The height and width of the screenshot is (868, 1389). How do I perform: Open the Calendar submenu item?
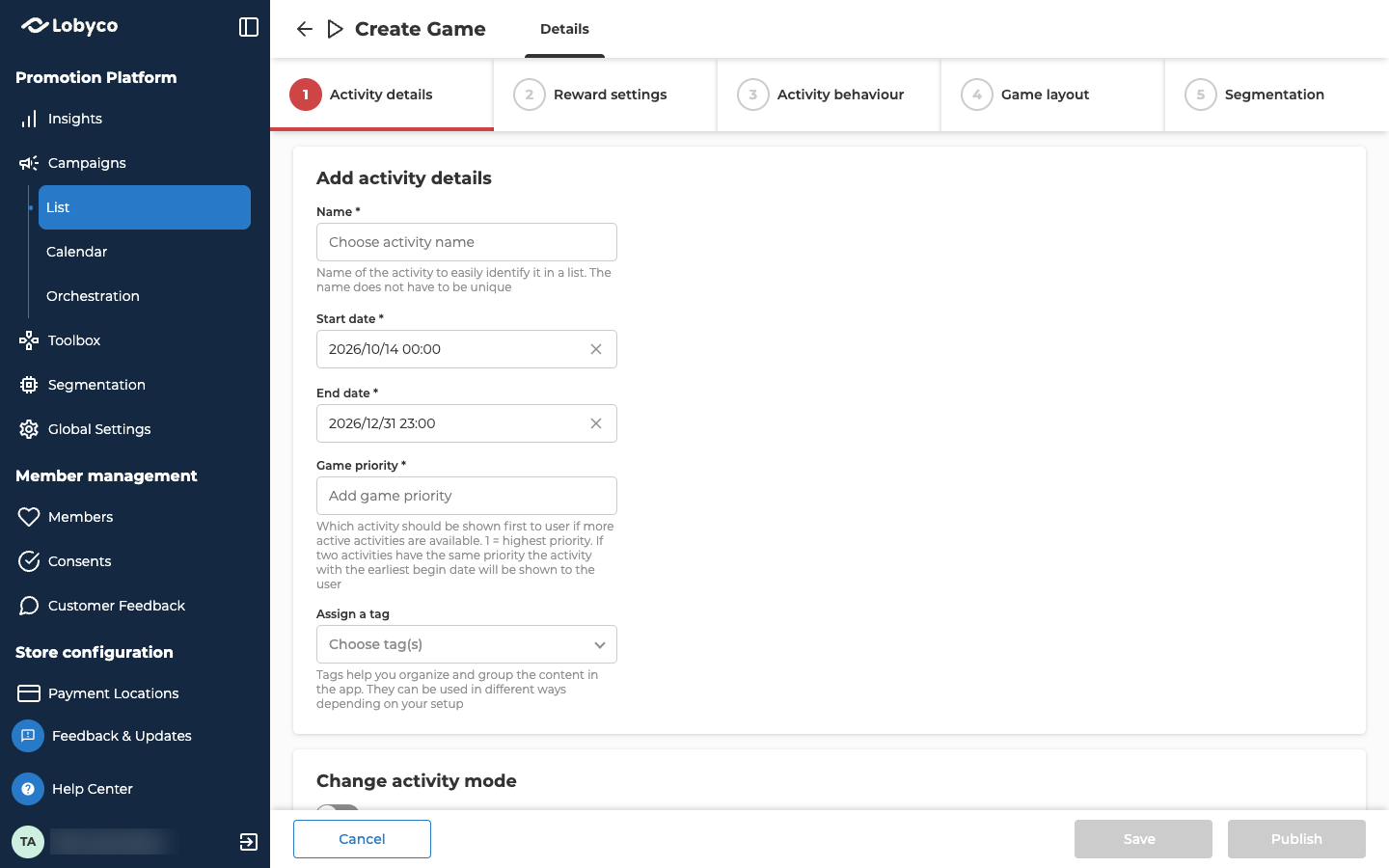click(x=145, y=252)
